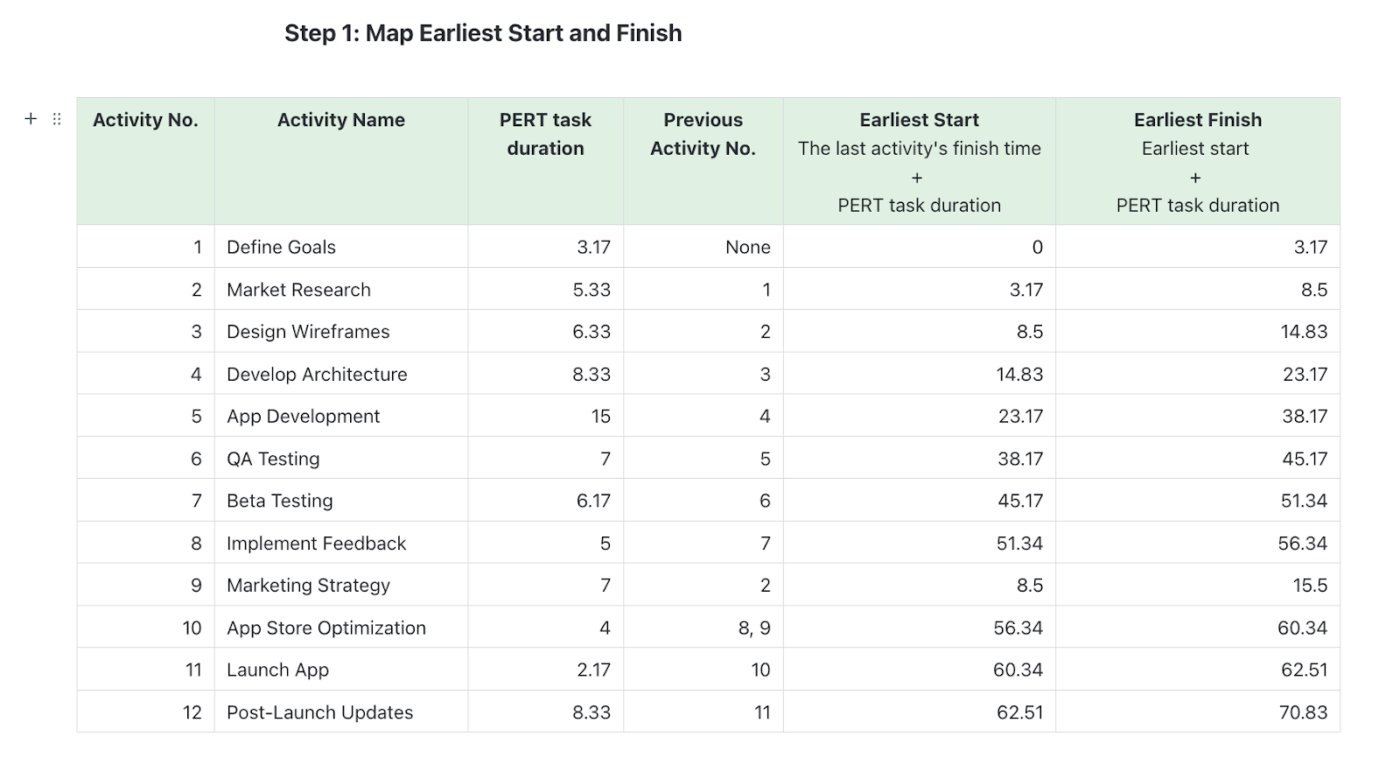Select the Earliest Finish column header

[x=1198, y=161]
